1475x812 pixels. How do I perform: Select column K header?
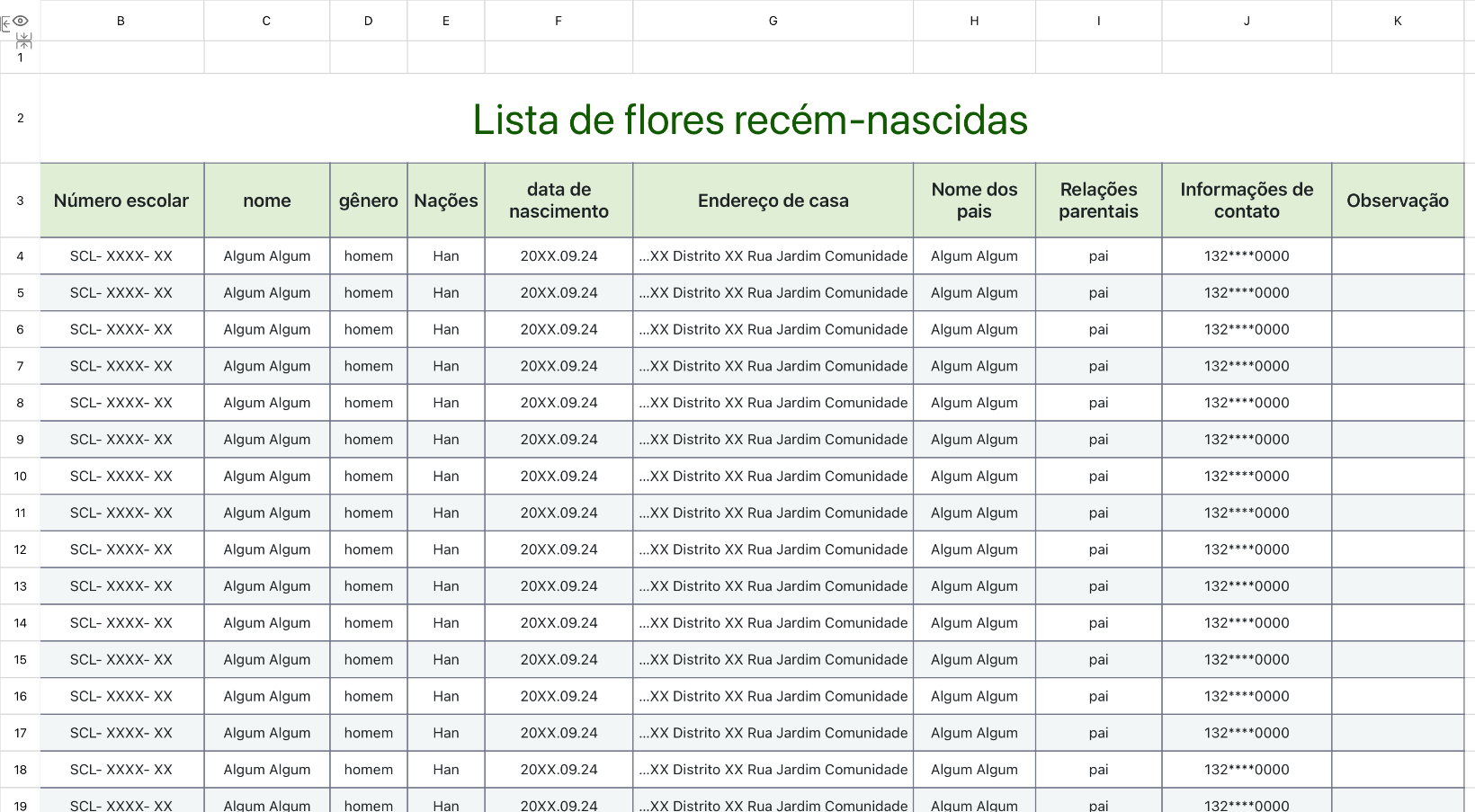(1398, 21)
